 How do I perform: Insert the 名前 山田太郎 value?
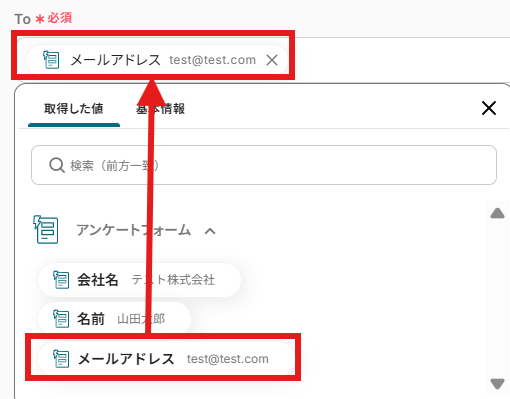(x=114, y=319)
